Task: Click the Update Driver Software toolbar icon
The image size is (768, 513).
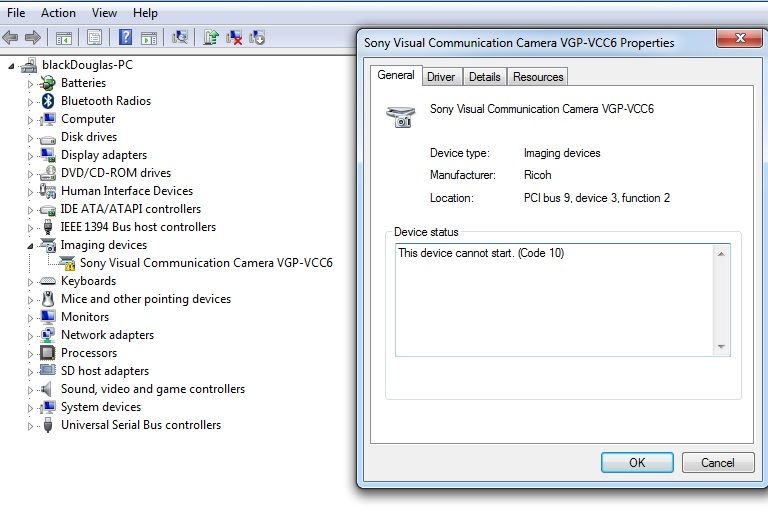Action: coord(211,38)
